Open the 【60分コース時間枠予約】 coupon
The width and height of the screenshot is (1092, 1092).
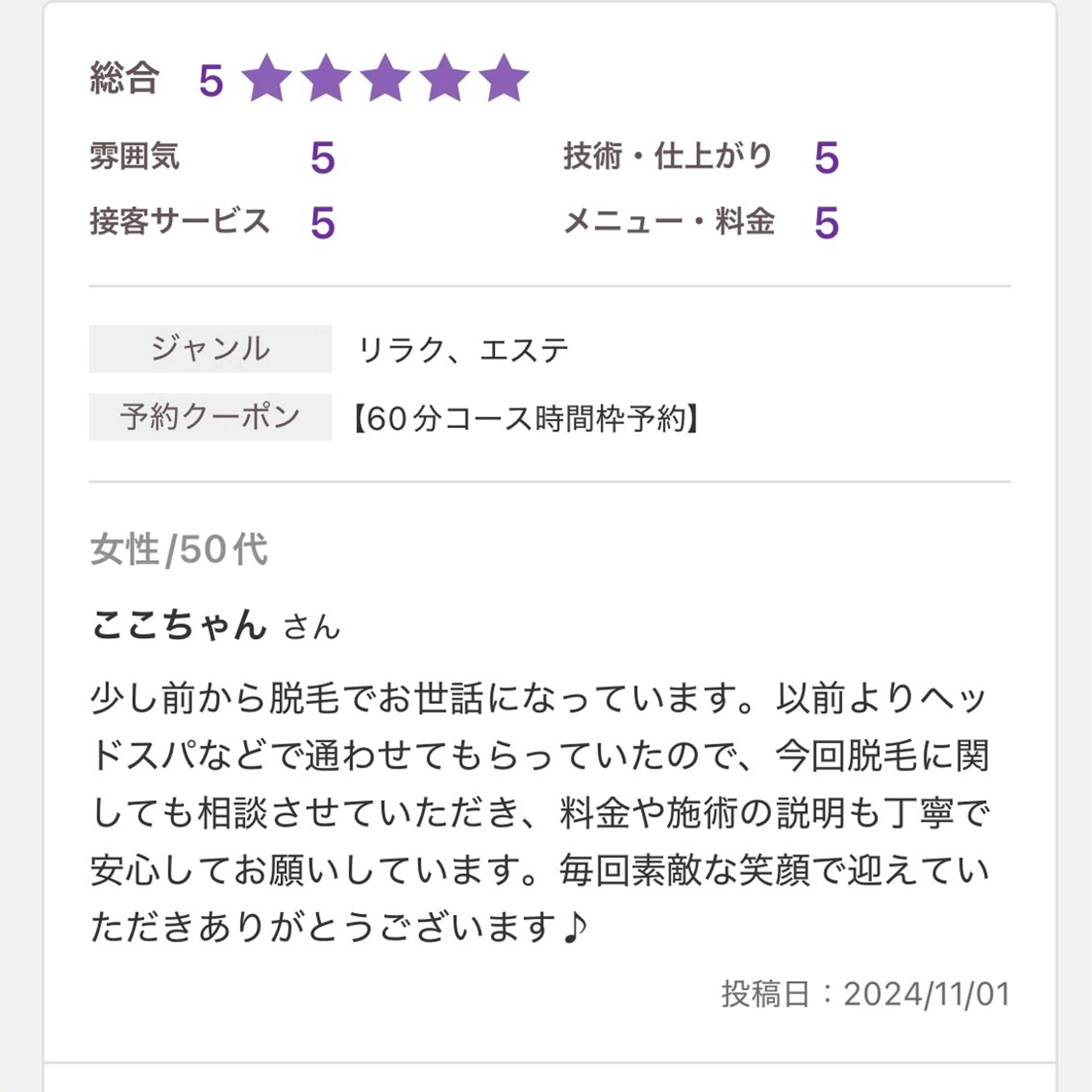526,419
